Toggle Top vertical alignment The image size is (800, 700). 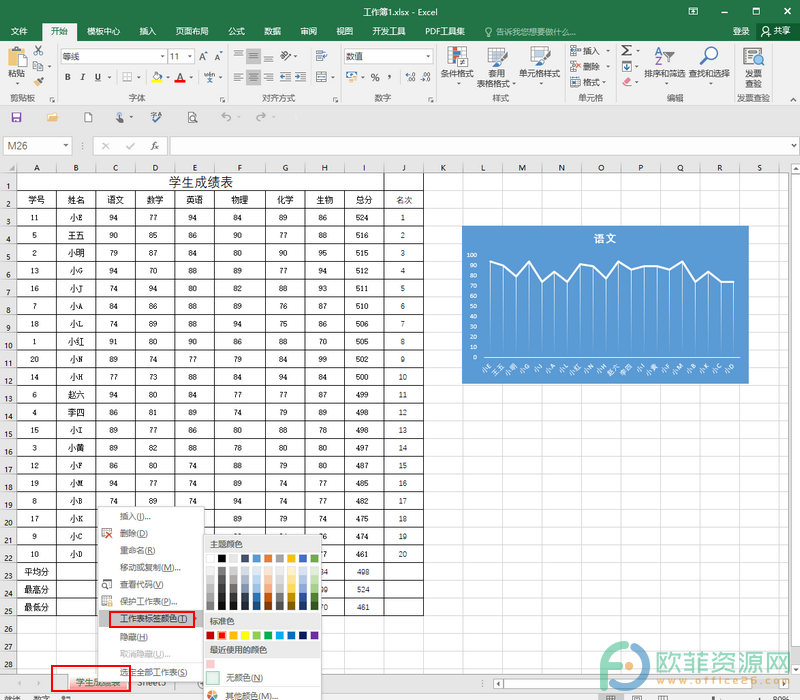238,55
